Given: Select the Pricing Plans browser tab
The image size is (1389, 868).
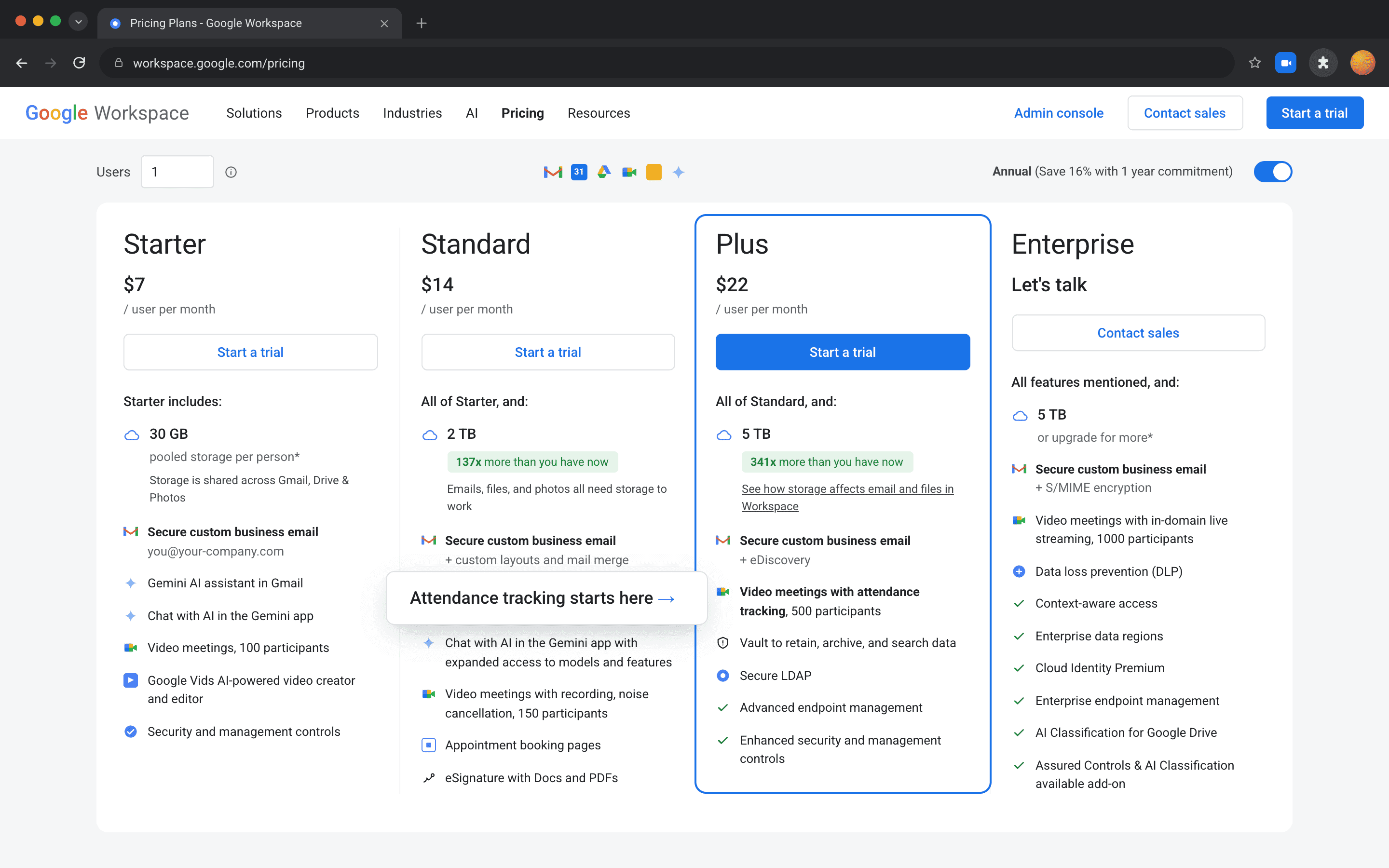Looking at the screenshot, I should pos(250,23).
